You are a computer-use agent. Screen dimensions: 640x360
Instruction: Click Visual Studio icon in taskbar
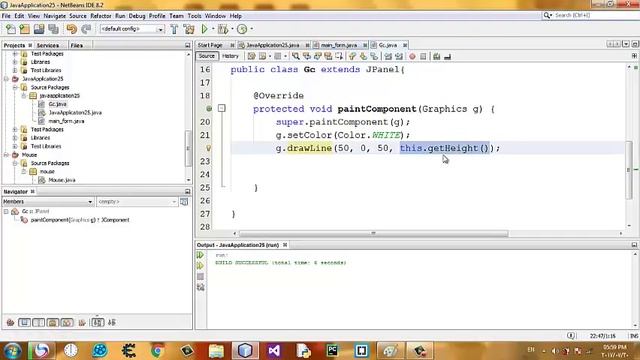pos(274,351)
